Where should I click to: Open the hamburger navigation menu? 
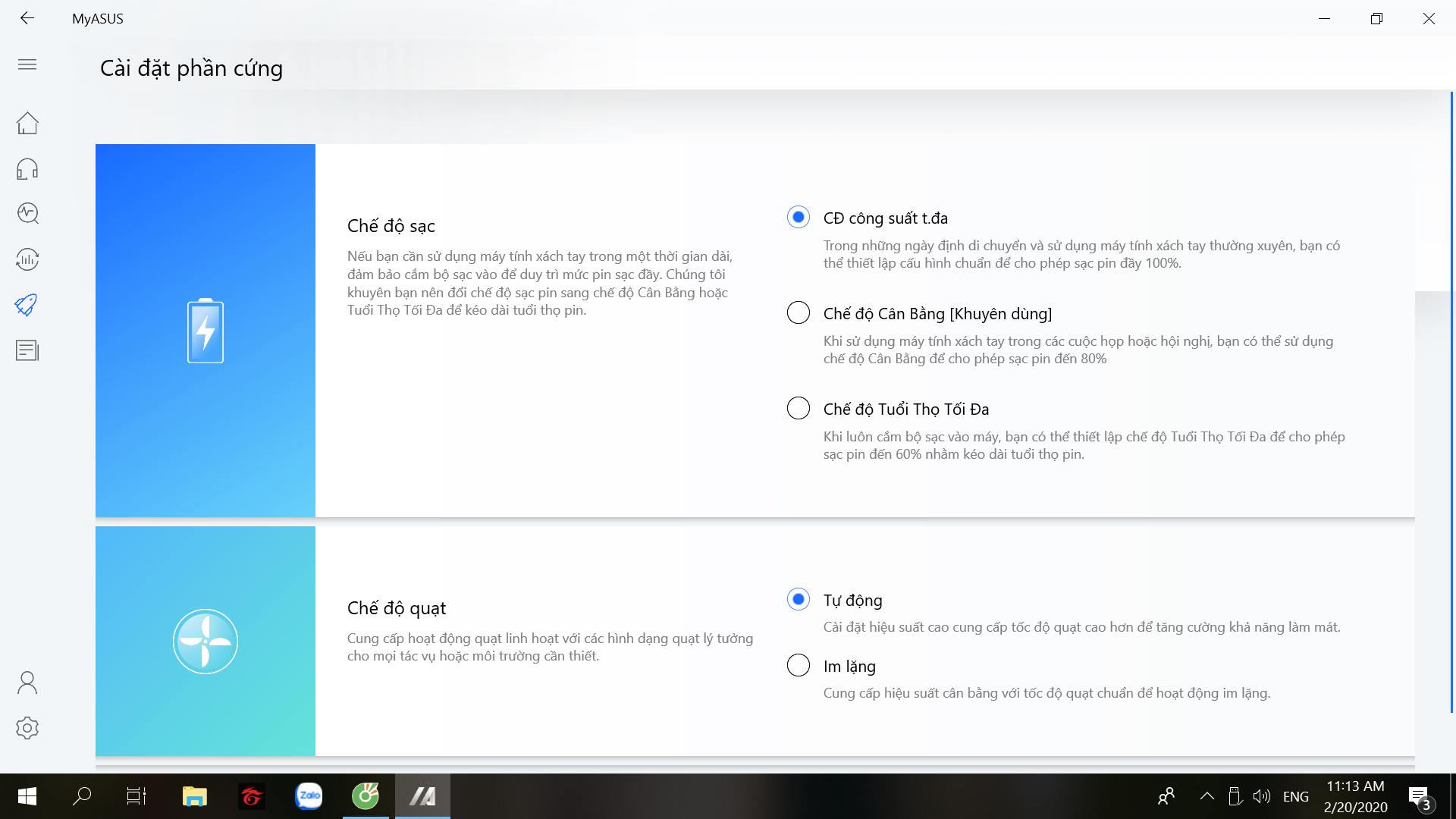(27, 64)
